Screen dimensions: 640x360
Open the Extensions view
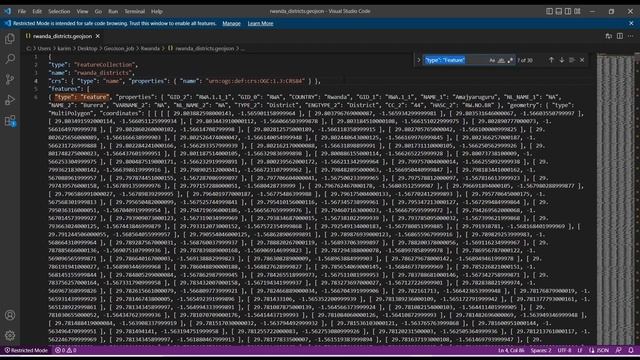point(10,121)
